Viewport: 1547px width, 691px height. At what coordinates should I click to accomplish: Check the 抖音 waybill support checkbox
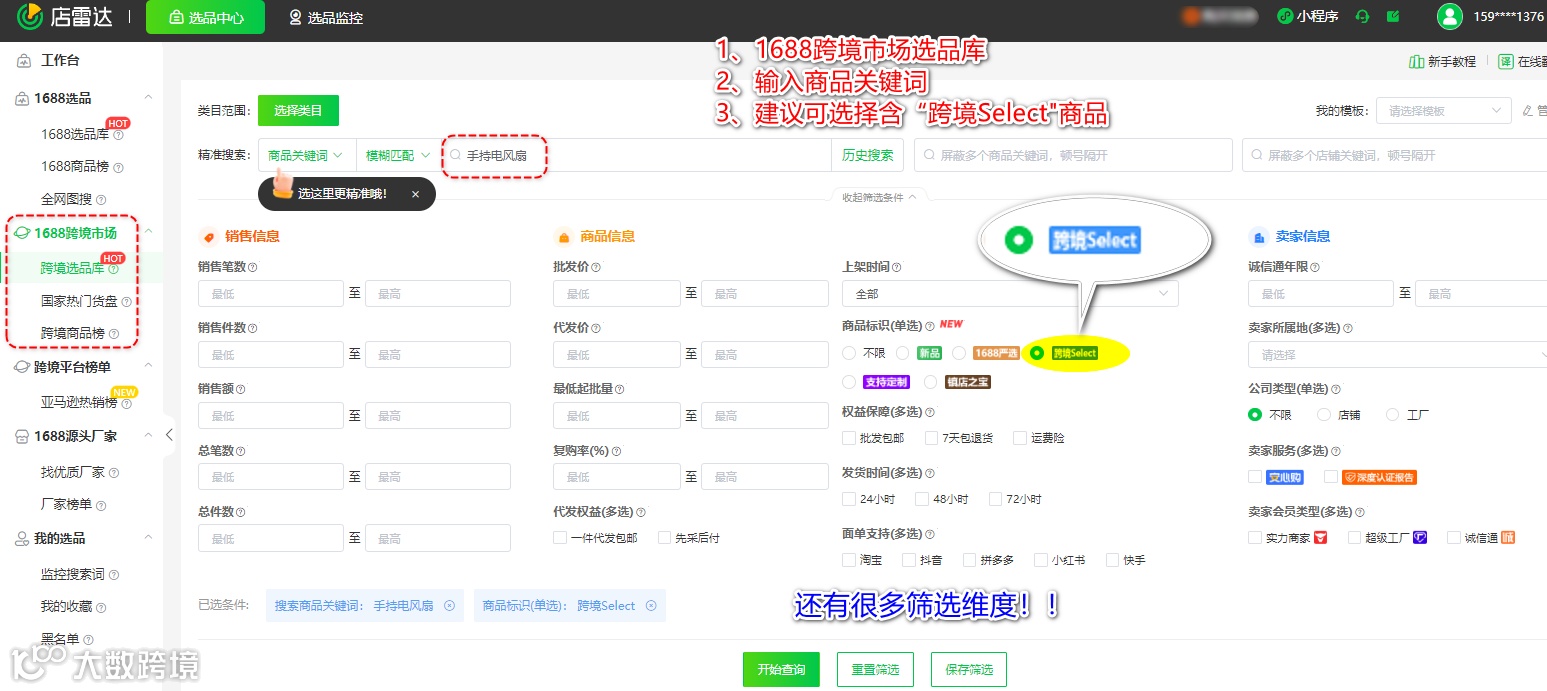[909, 560]
